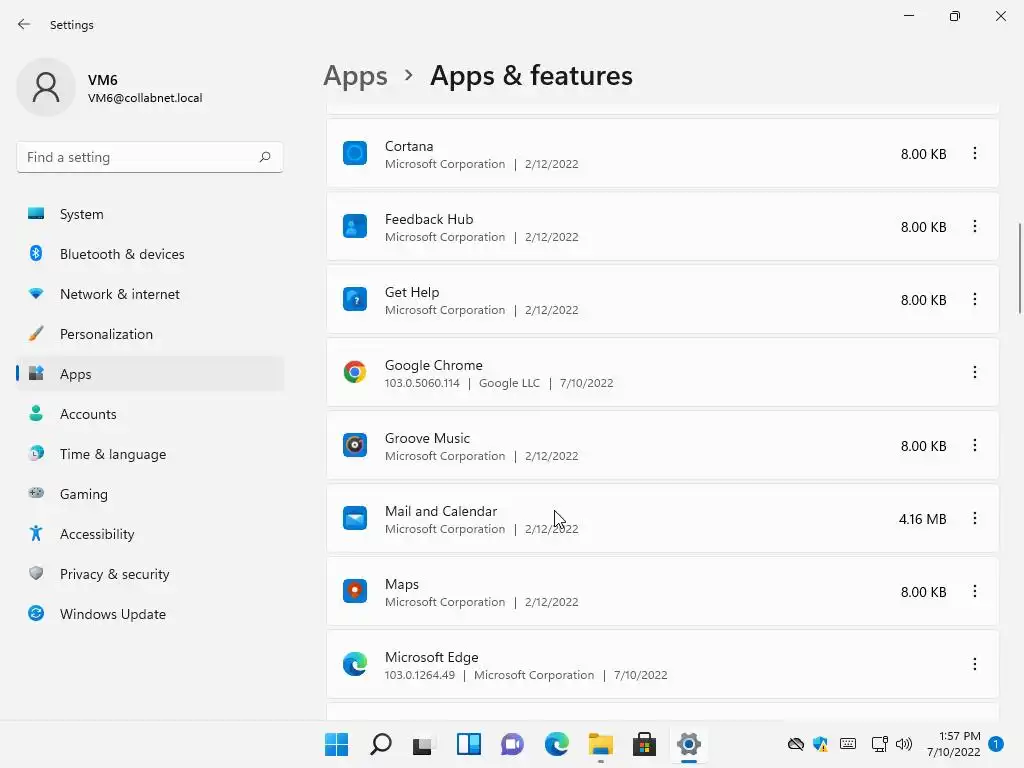1024x768 pixels.
Task: Open Bluetooth & devices settings
Action: [x=150, y=254]
